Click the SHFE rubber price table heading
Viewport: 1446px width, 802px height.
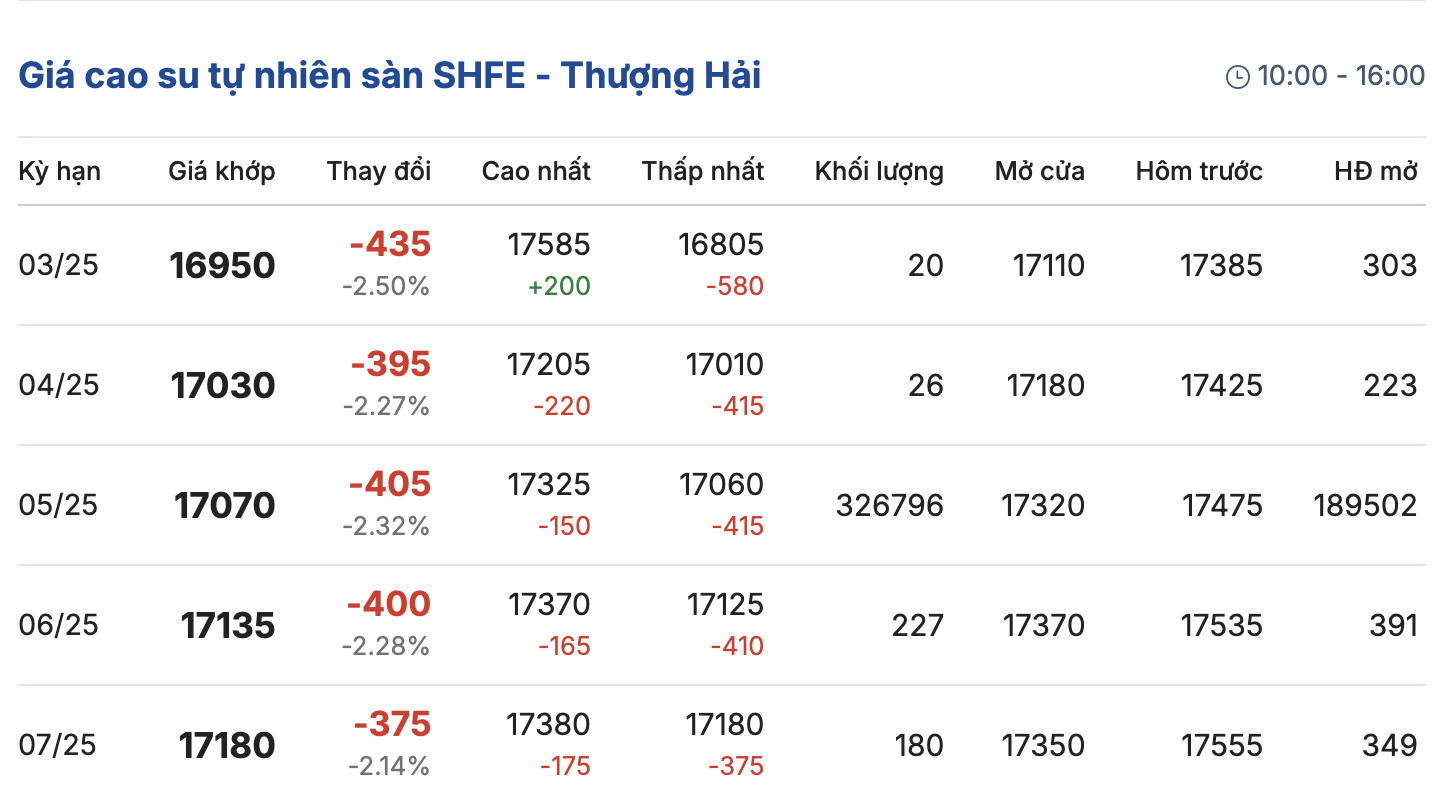point(390,76)
